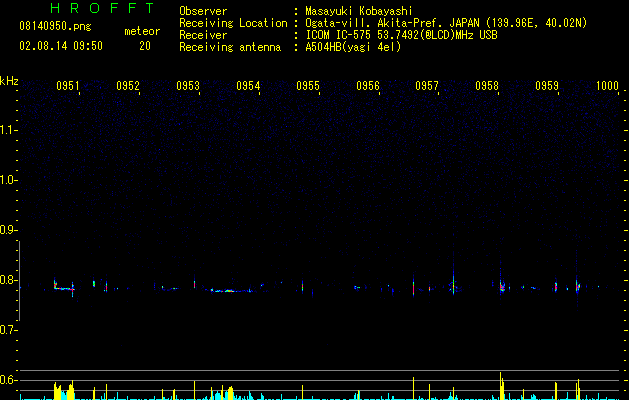Click the 0955 time marker
Screen dimensions: 629x400
coord(308,86)
